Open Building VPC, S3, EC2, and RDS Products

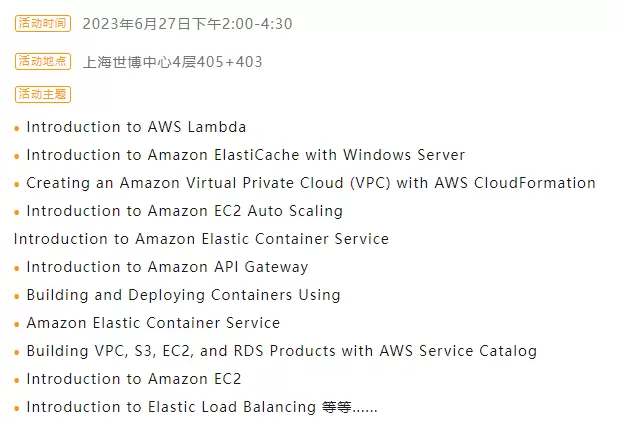(x=281, y=351)
